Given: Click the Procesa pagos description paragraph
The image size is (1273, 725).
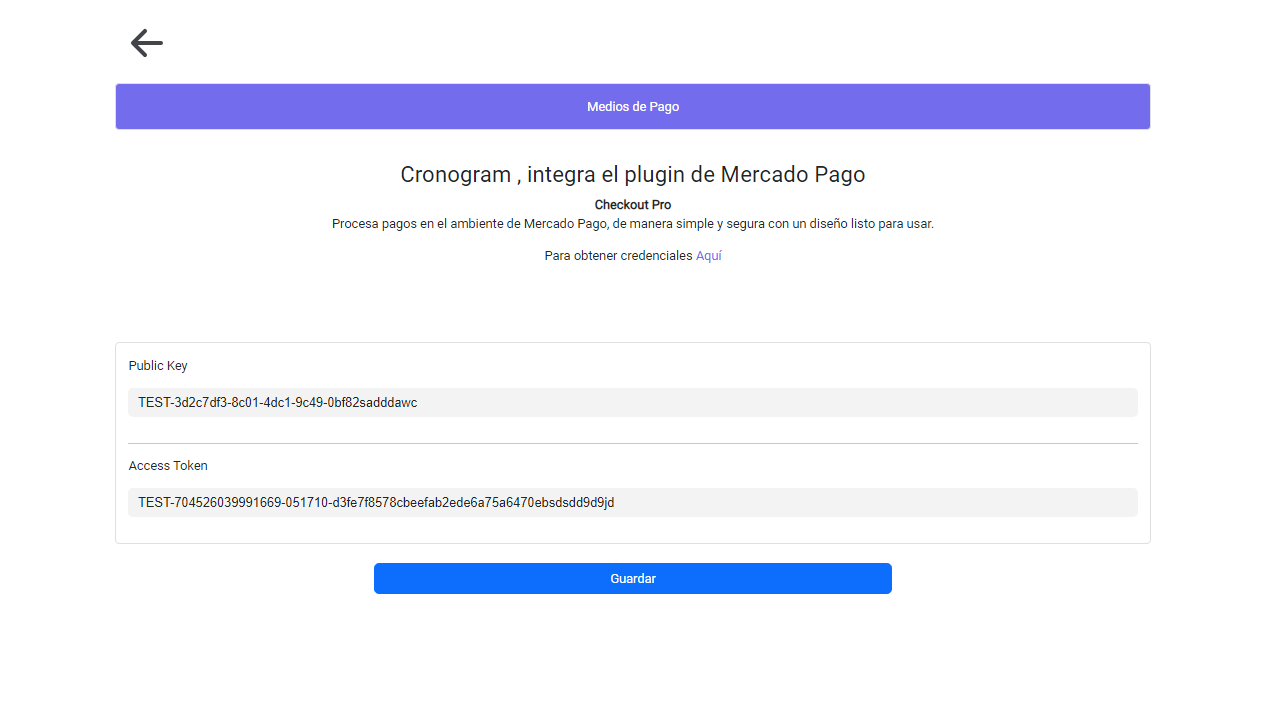Looking at the screenshot, I should 632,224.
